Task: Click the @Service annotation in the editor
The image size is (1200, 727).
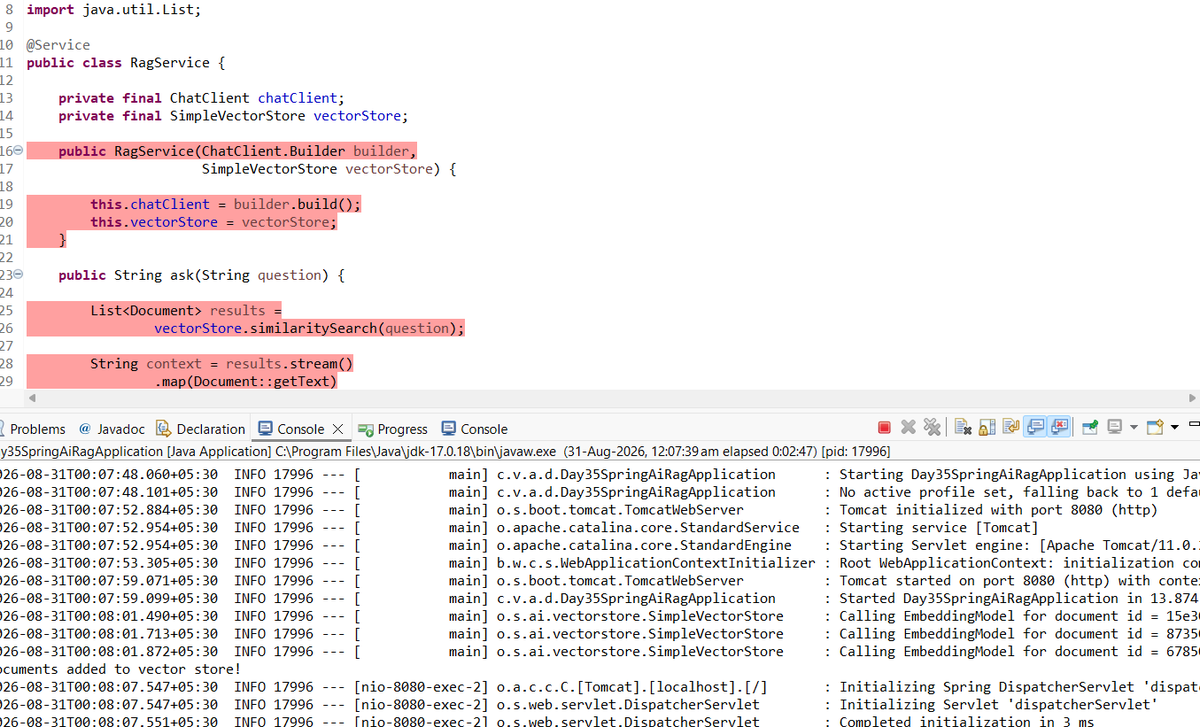Action: [x=58, y=45]
